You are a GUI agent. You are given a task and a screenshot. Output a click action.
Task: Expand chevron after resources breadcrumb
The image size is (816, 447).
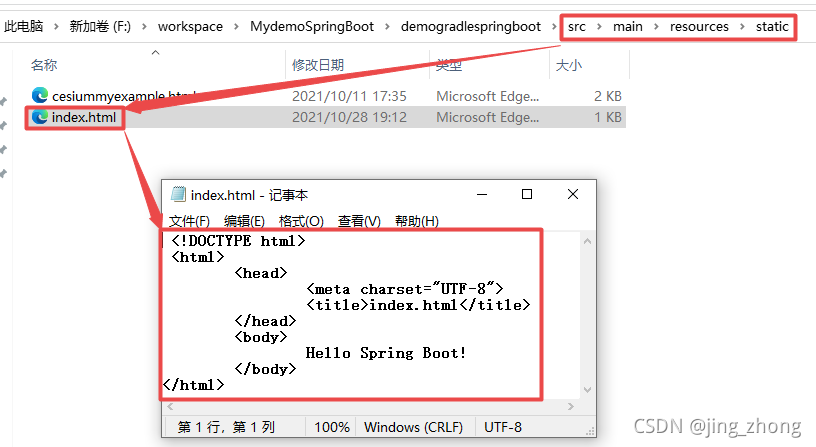coord(743,27)
